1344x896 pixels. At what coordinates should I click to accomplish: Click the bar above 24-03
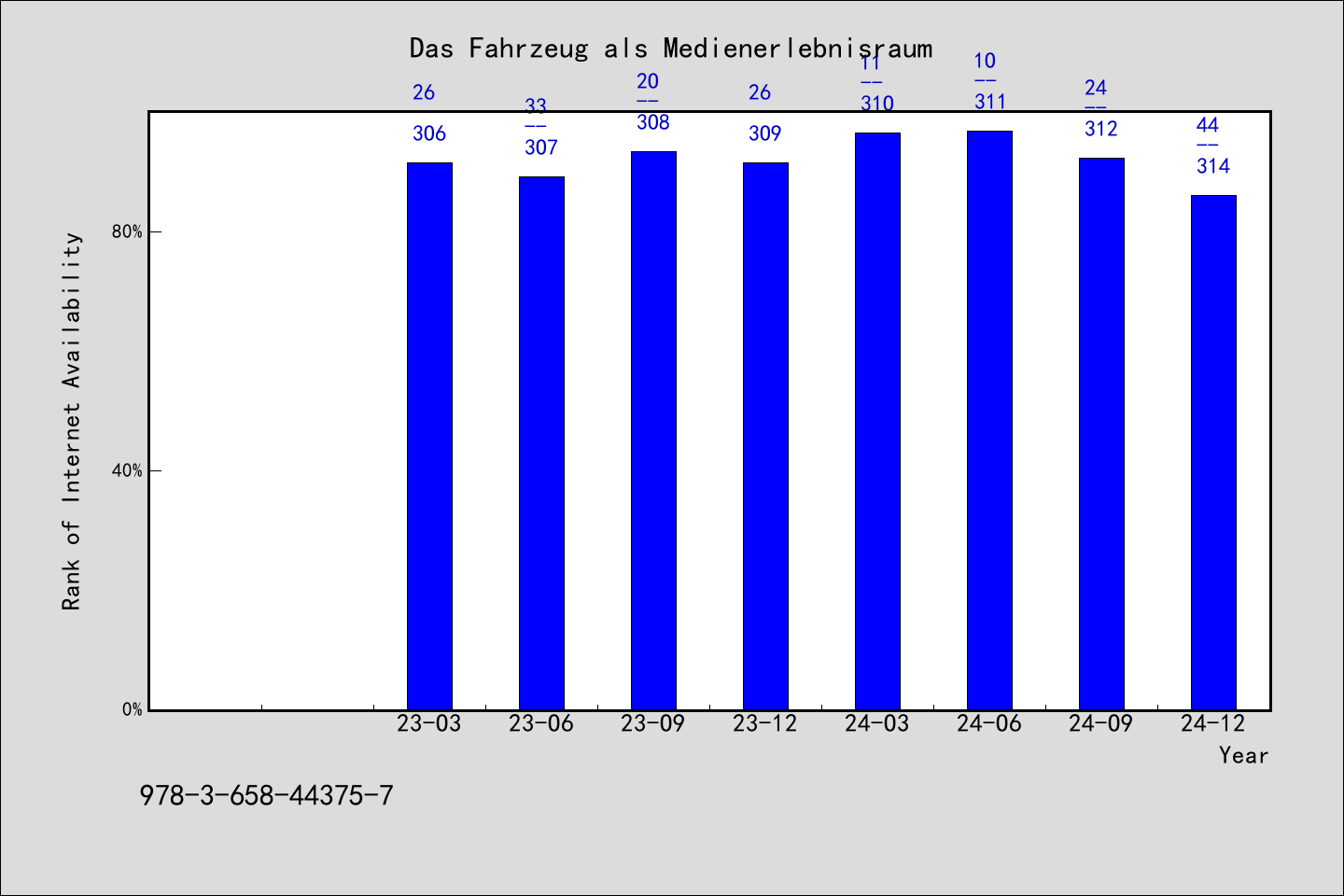click(877, 421)
